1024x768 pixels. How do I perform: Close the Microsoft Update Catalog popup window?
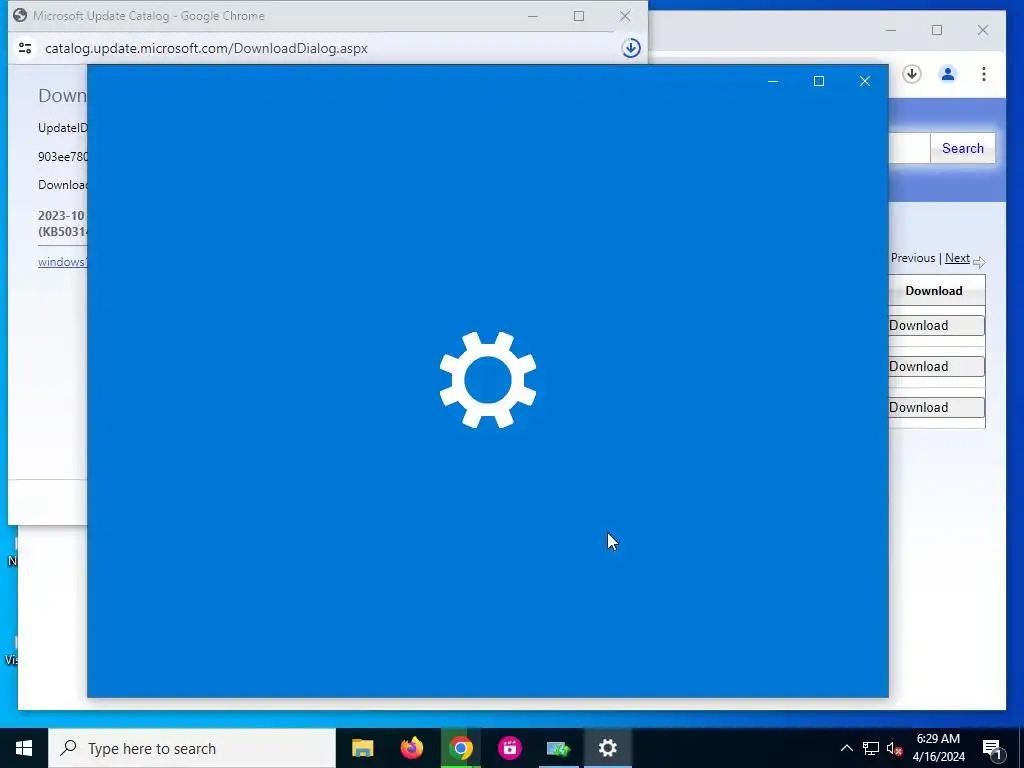click(x=625, y=16)
